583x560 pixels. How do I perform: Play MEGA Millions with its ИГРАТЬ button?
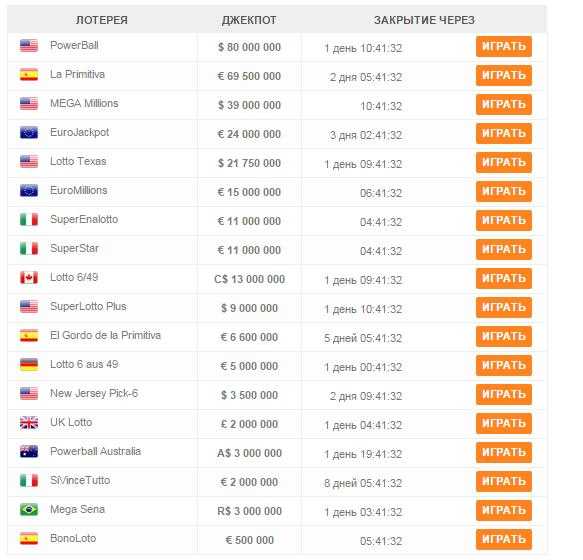click(x=504, y=104)
